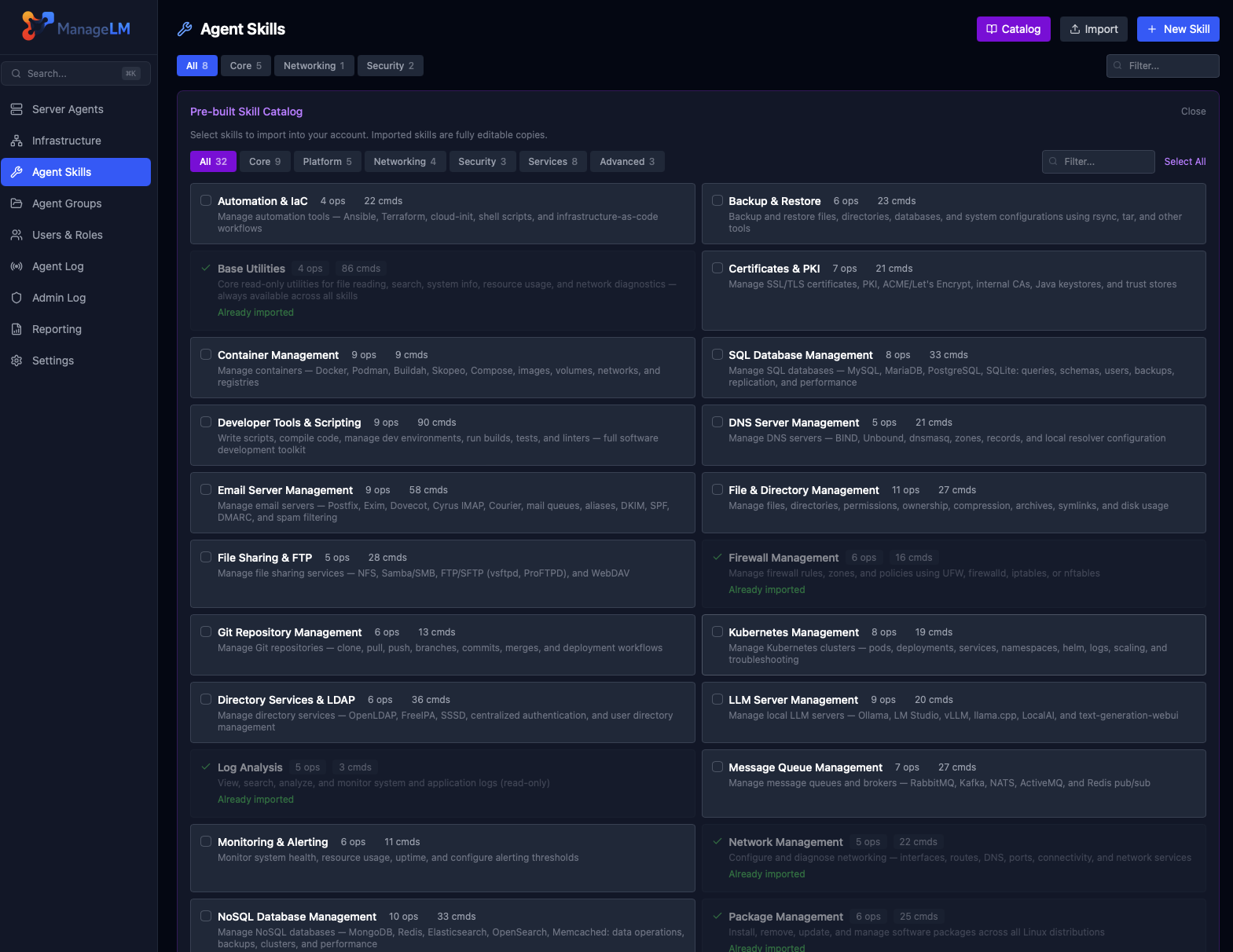This screenshot has width=1233, height=952.
Task: Click the ManageLM logo icon
Action: tap(37, 26)
